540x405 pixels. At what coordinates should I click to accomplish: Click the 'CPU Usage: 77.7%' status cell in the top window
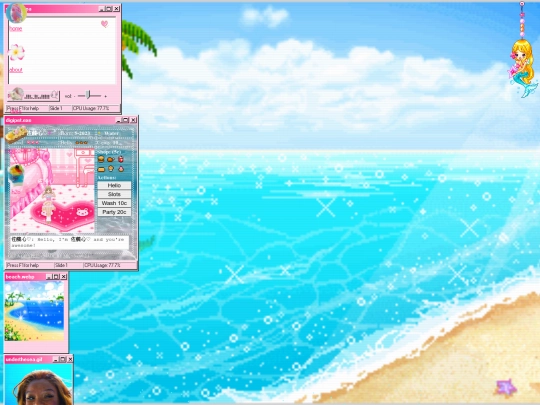click(x=96, y=108)
